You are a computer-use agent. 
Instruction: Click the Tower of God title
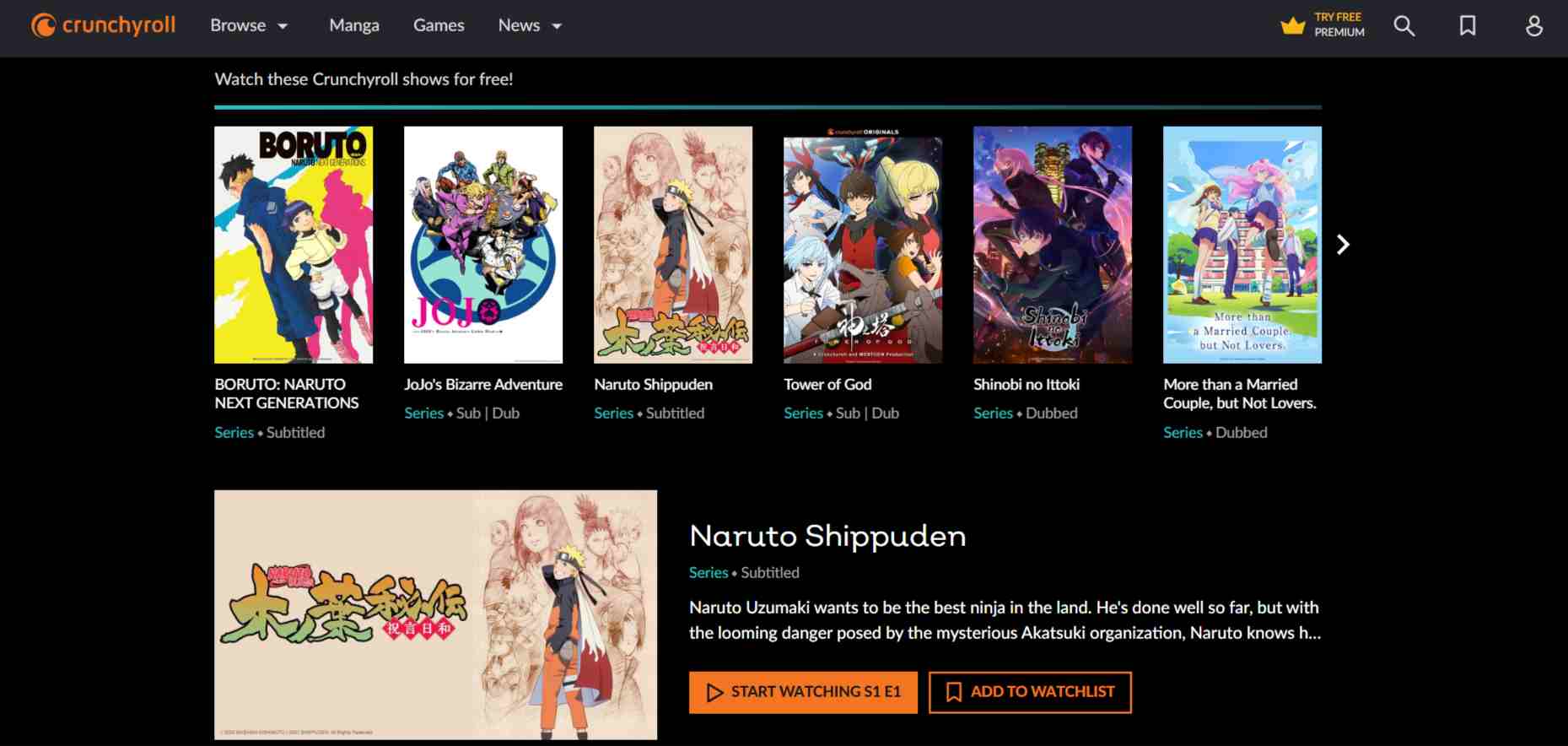tap(827, 384)
